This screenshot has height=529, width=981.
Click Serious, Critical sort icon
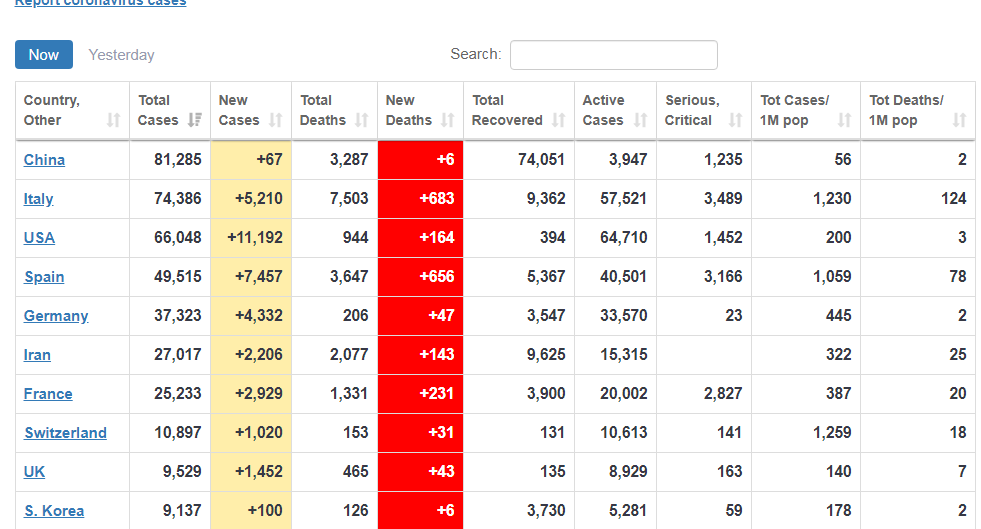point(736,120)
